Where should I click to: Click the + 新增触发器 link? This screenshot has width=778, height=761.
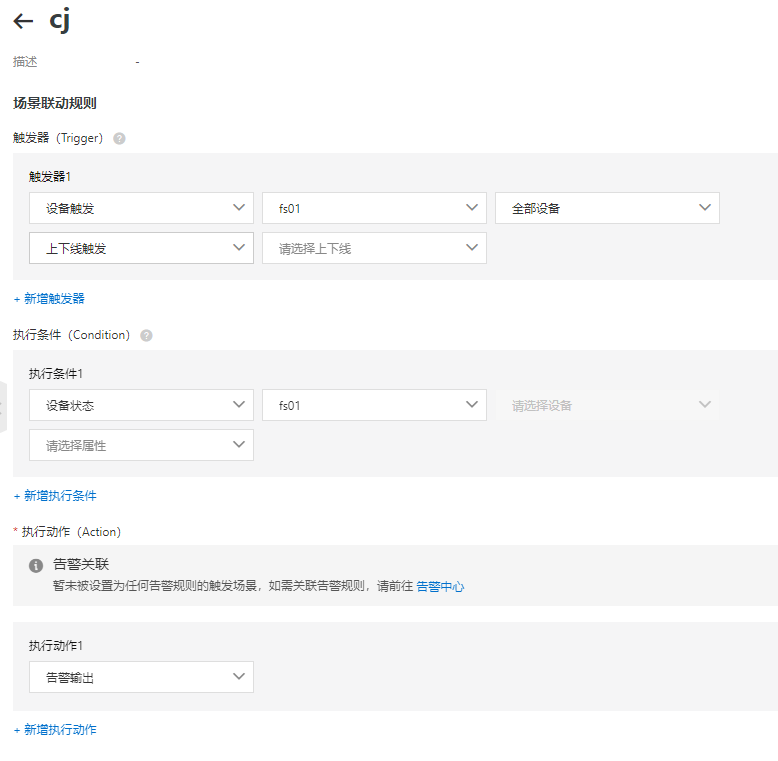pos(49,299)
